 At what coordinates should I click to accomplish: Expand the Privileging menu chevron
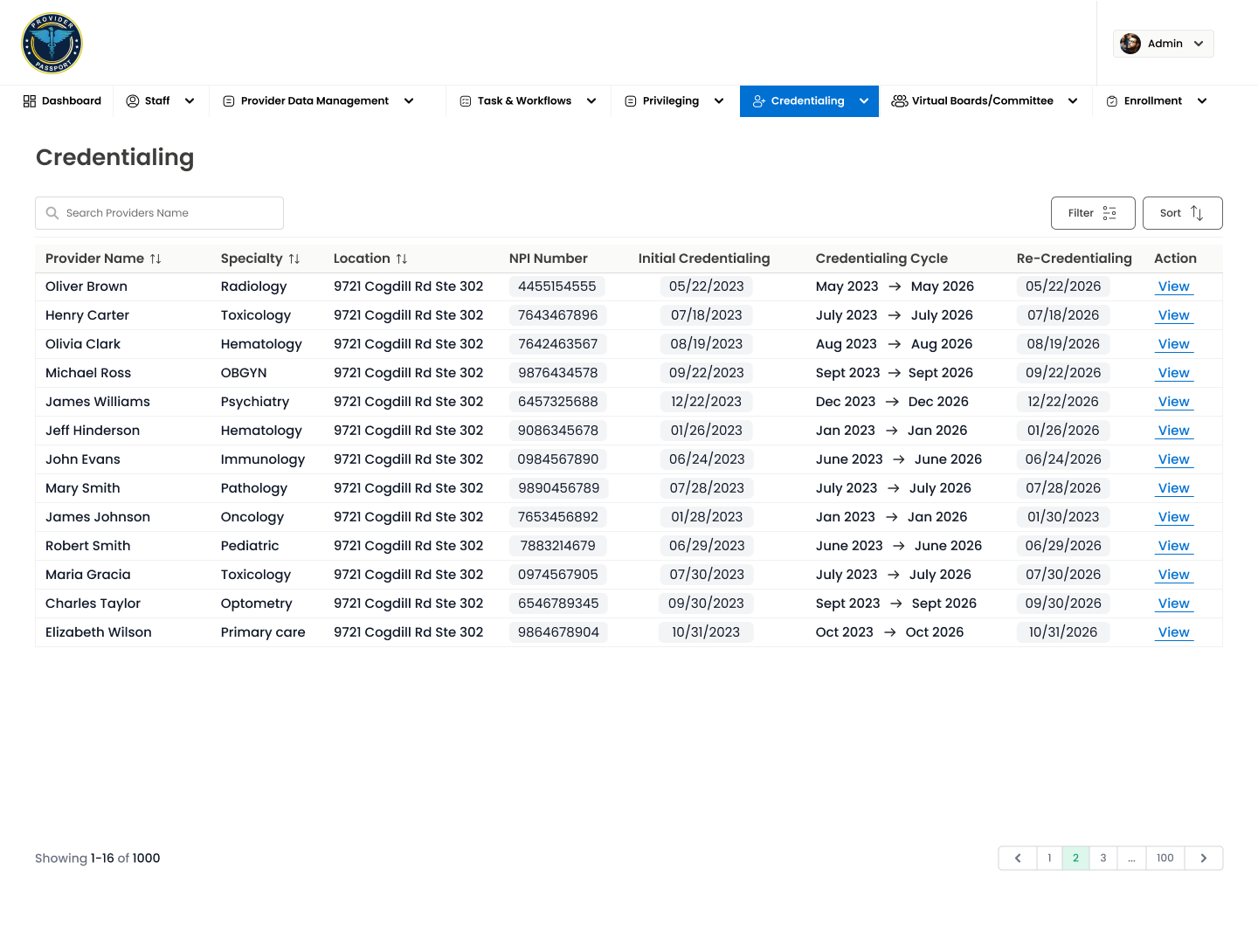(719, 100)
